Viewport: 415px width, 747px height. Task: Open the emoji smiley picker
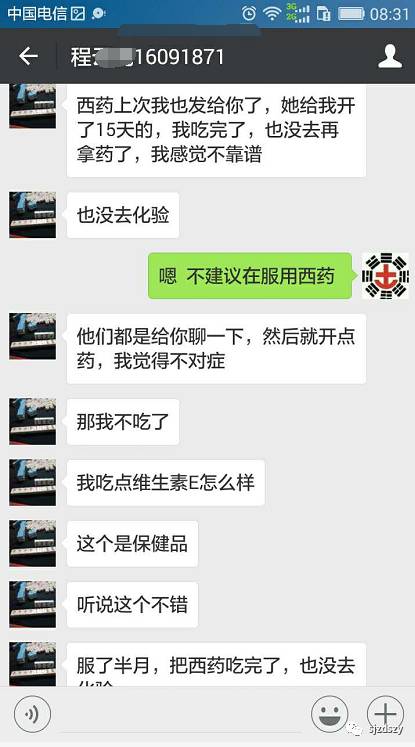[x=329, y=713]
